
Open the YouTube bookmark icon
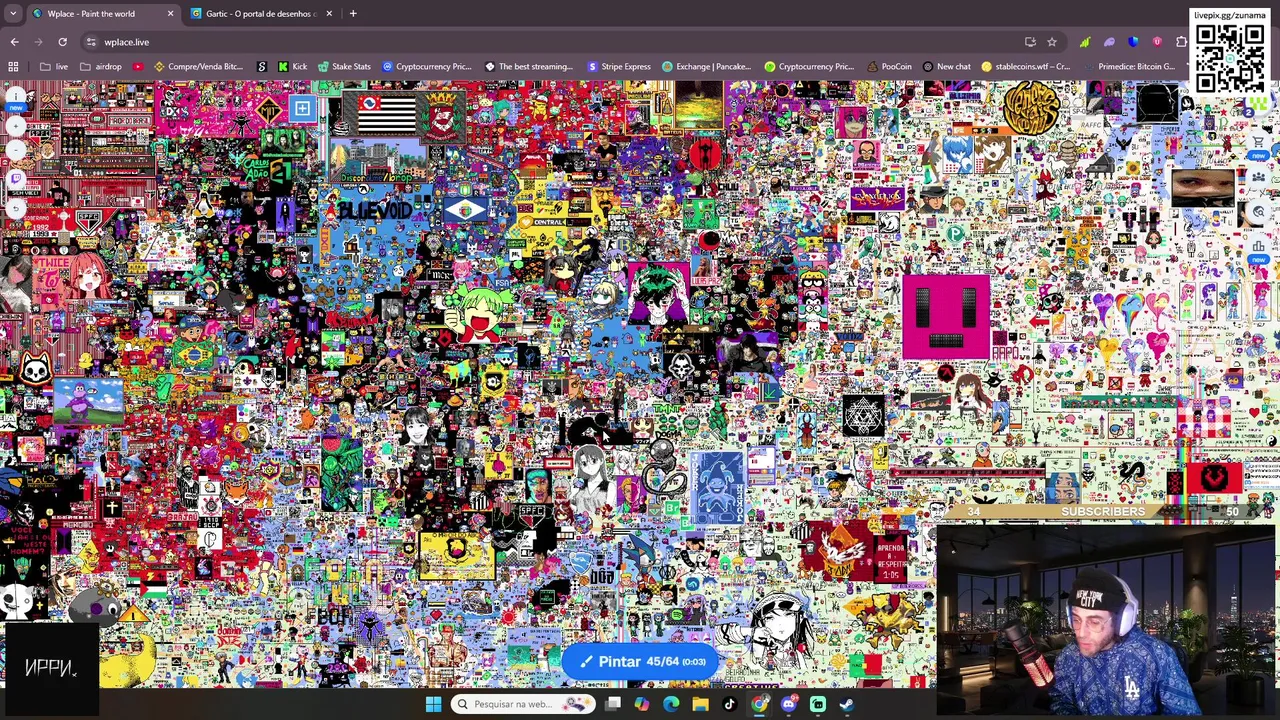(138, 67)
